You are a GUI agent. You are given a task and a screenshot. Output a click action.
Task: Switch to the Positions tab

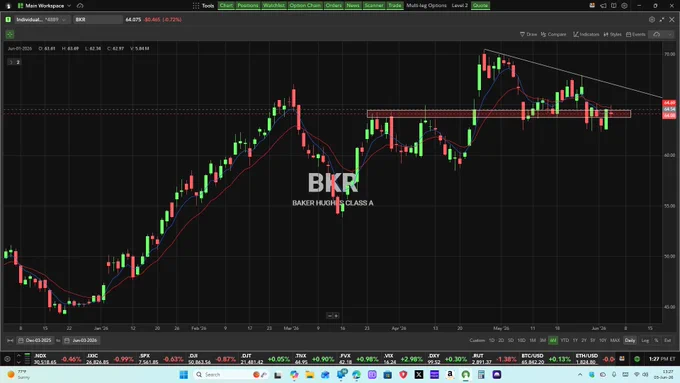pyautogui.click(x=248, y=6)
